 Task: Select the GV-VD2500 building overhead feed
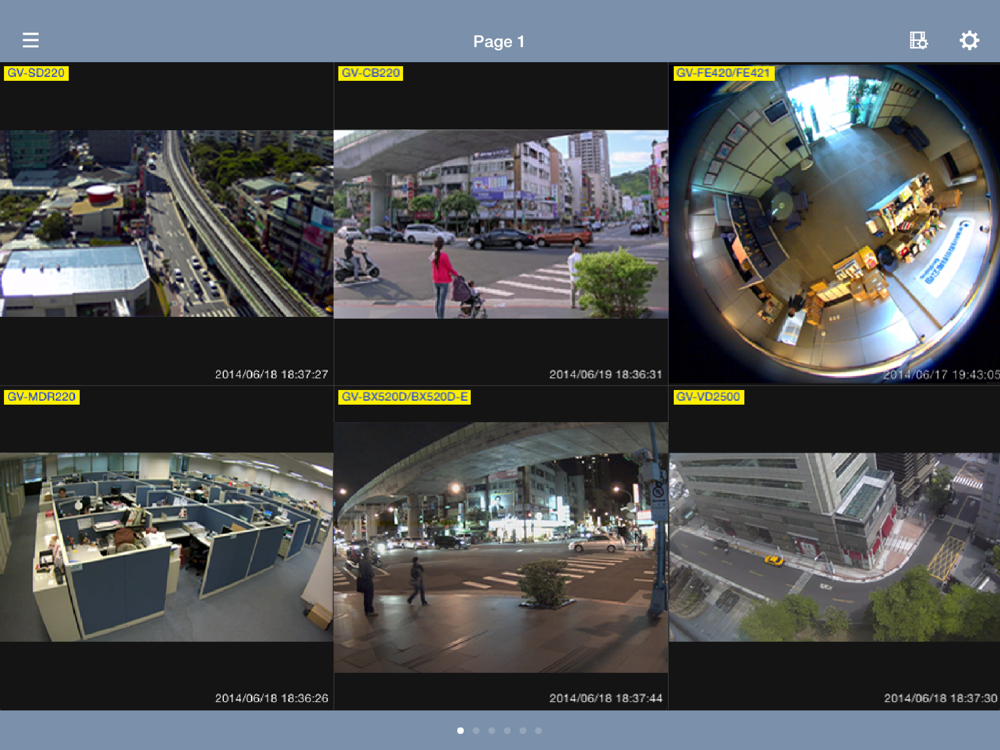pos(834,547)
